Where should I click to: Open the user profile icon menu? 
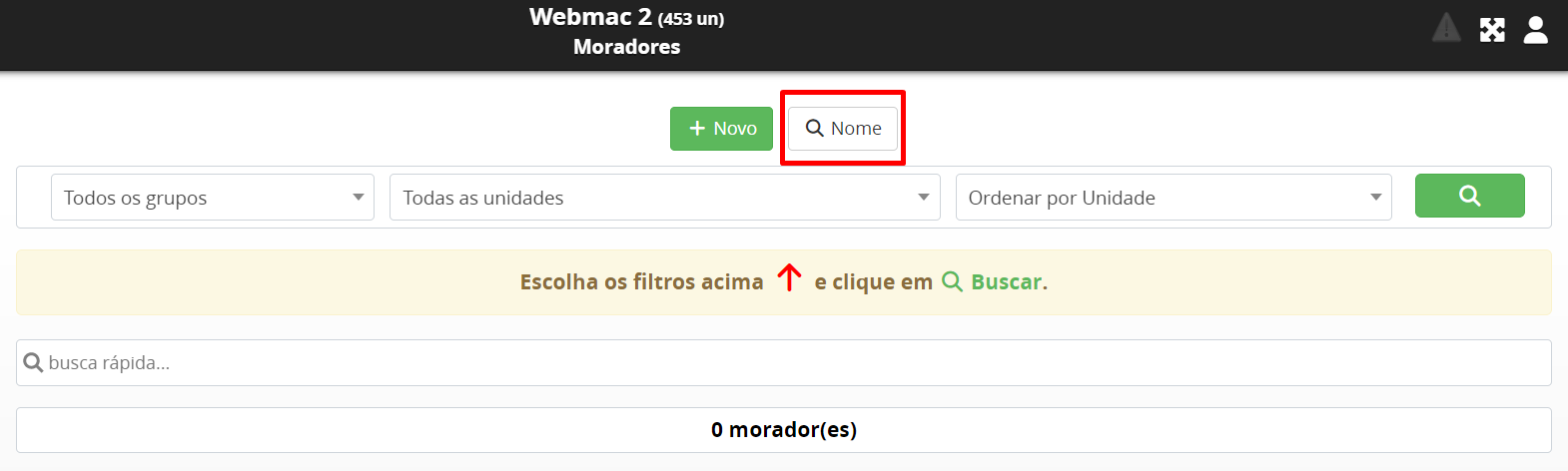(1535, 30)
